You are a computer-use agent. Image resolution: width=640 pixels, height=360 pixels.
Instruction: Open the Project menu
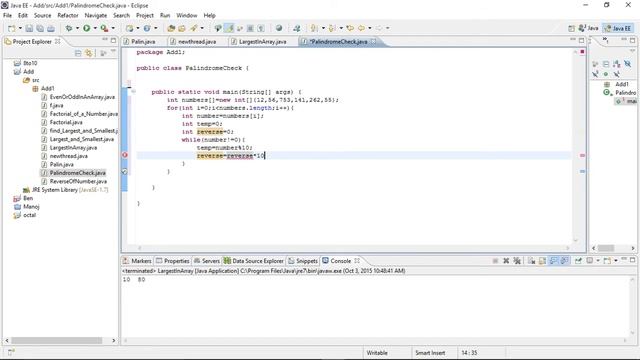(144, 15)
